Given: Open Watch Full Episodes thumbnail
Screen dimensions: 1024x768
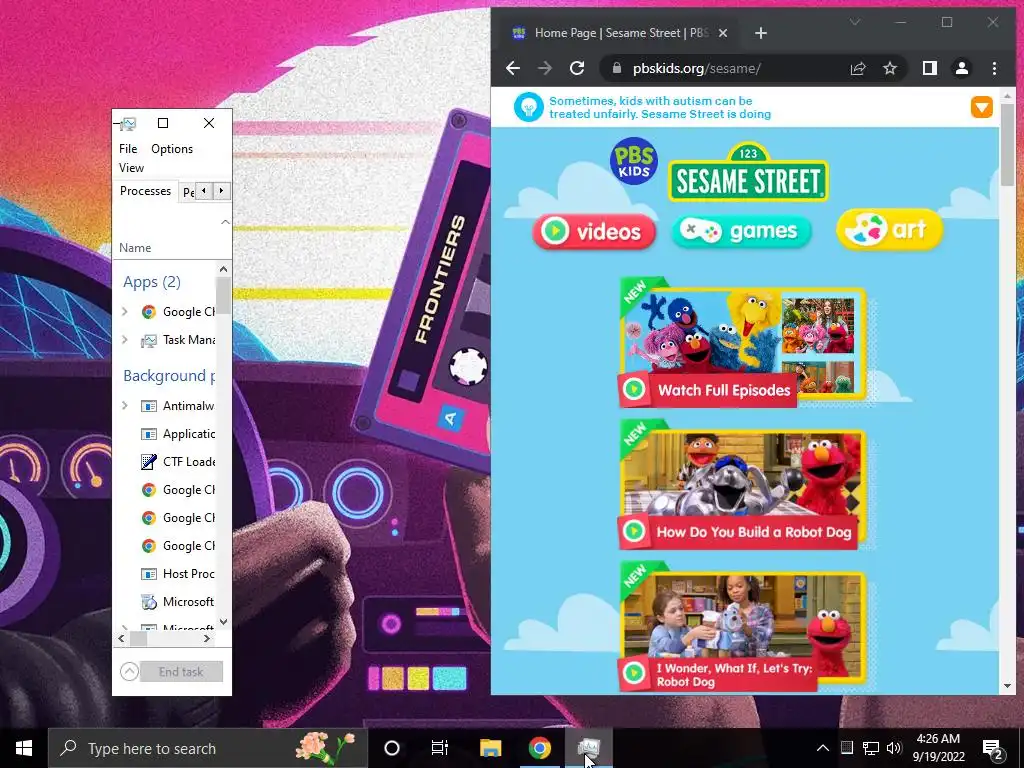Looking at the screenshot, I should tap(743, 343).
